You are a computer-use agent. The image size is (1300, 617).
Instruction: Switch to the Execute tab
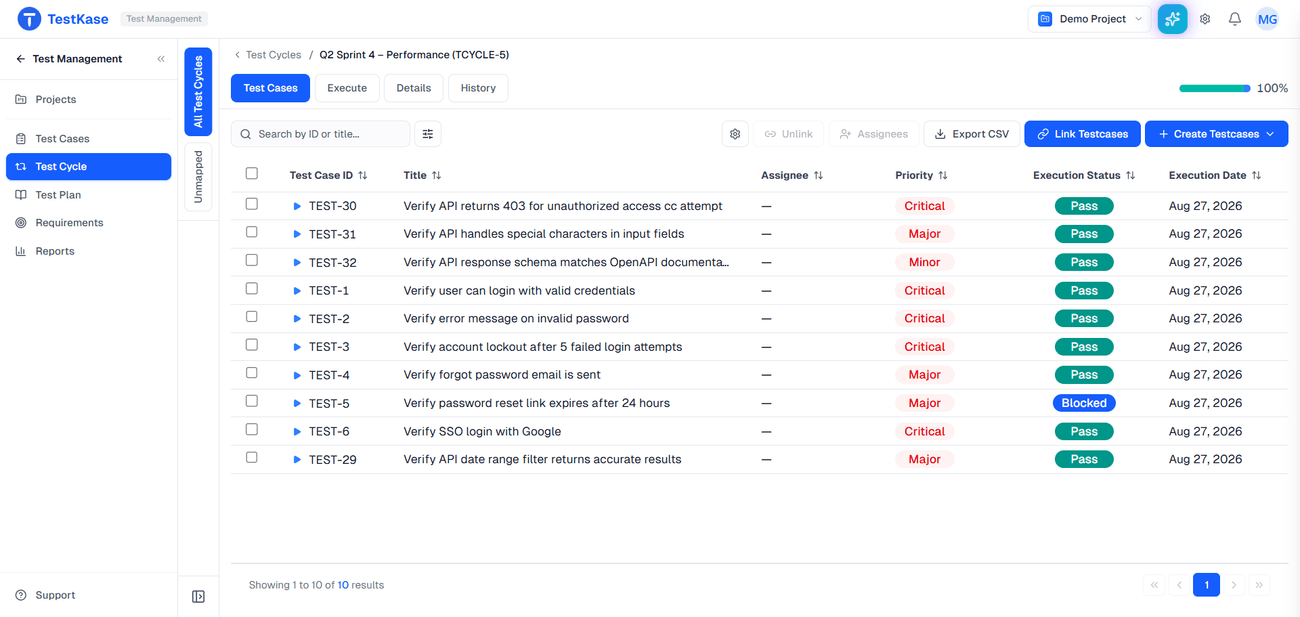tap(347, 88)
